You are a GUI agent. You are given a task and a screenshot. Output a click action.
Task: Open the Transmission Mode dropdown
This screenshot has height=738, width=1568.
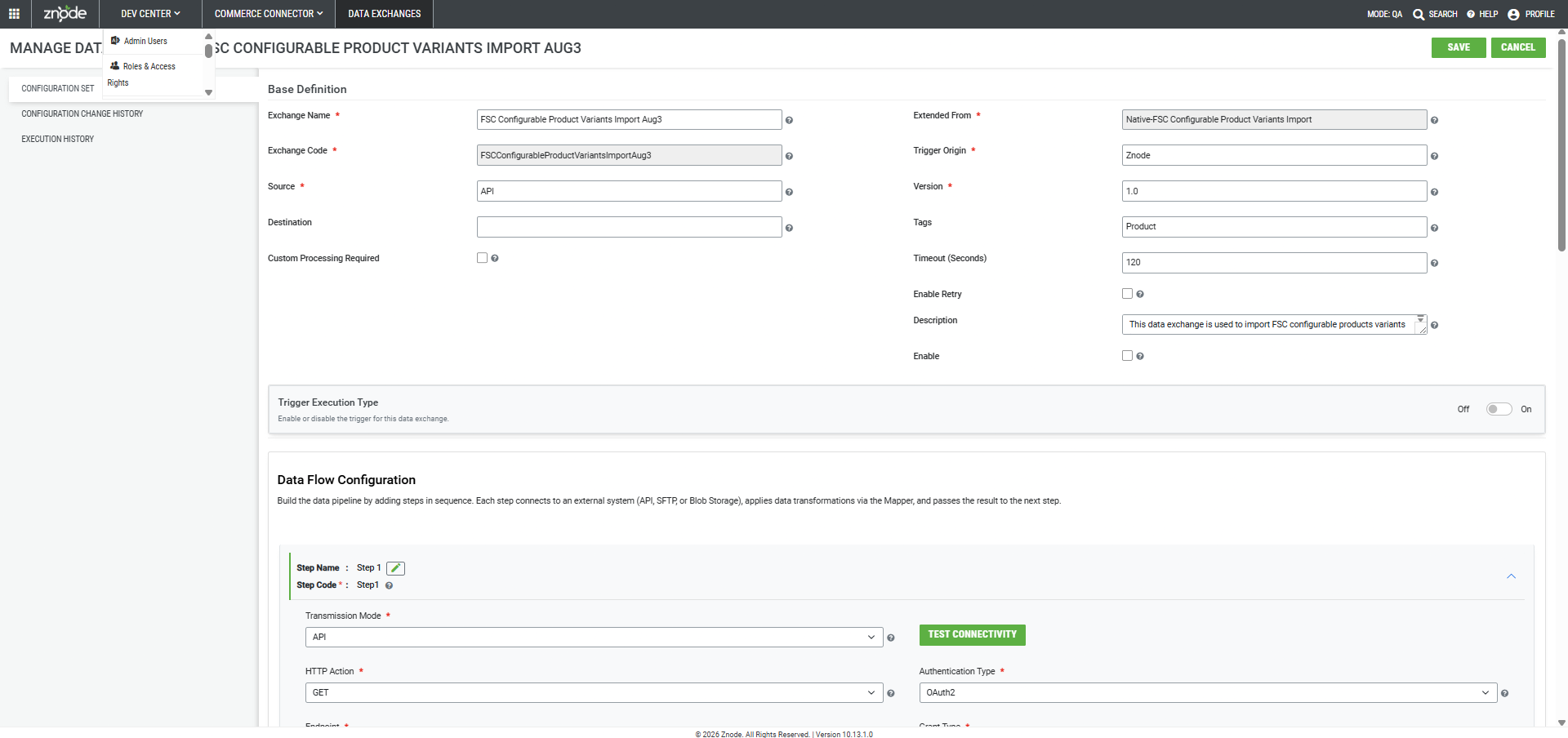[x=595, y=638]
